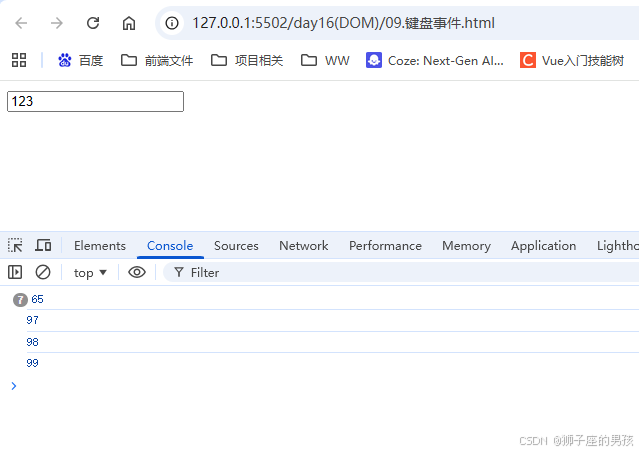The width and height of the screenshot is (639, 452).
Task: Select console output 97
Action: tap(32, 320)
